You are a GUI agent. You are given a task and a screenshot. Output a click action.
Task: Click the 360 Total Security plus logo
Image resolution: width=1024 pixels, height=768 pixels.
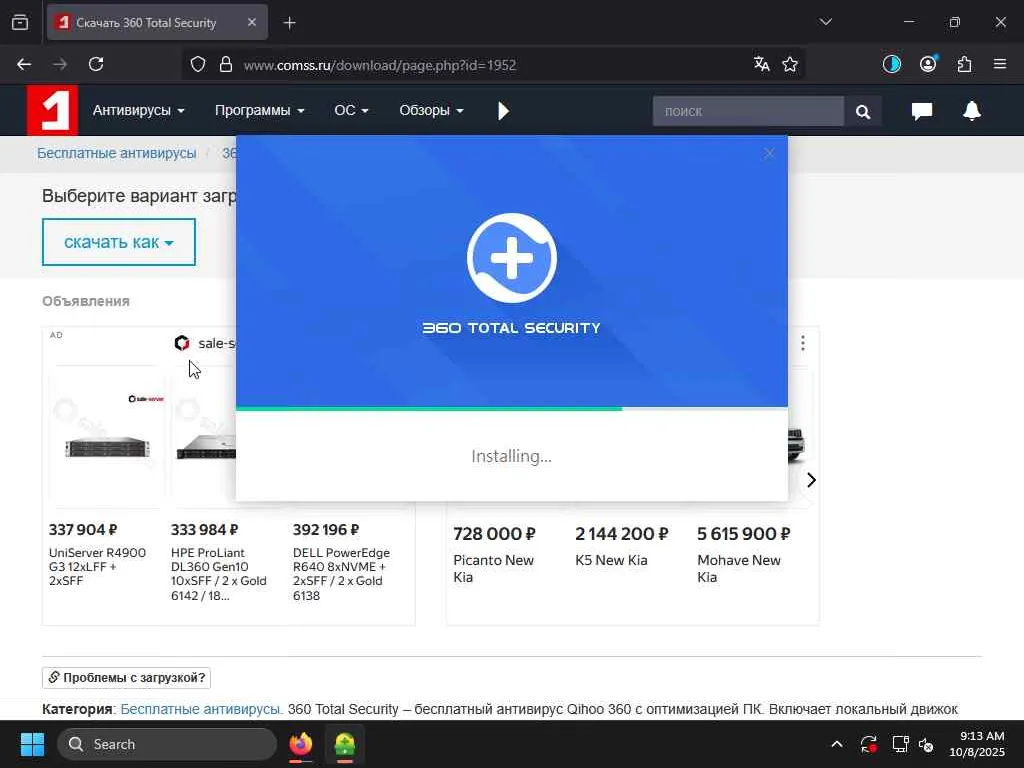[511, 258]
